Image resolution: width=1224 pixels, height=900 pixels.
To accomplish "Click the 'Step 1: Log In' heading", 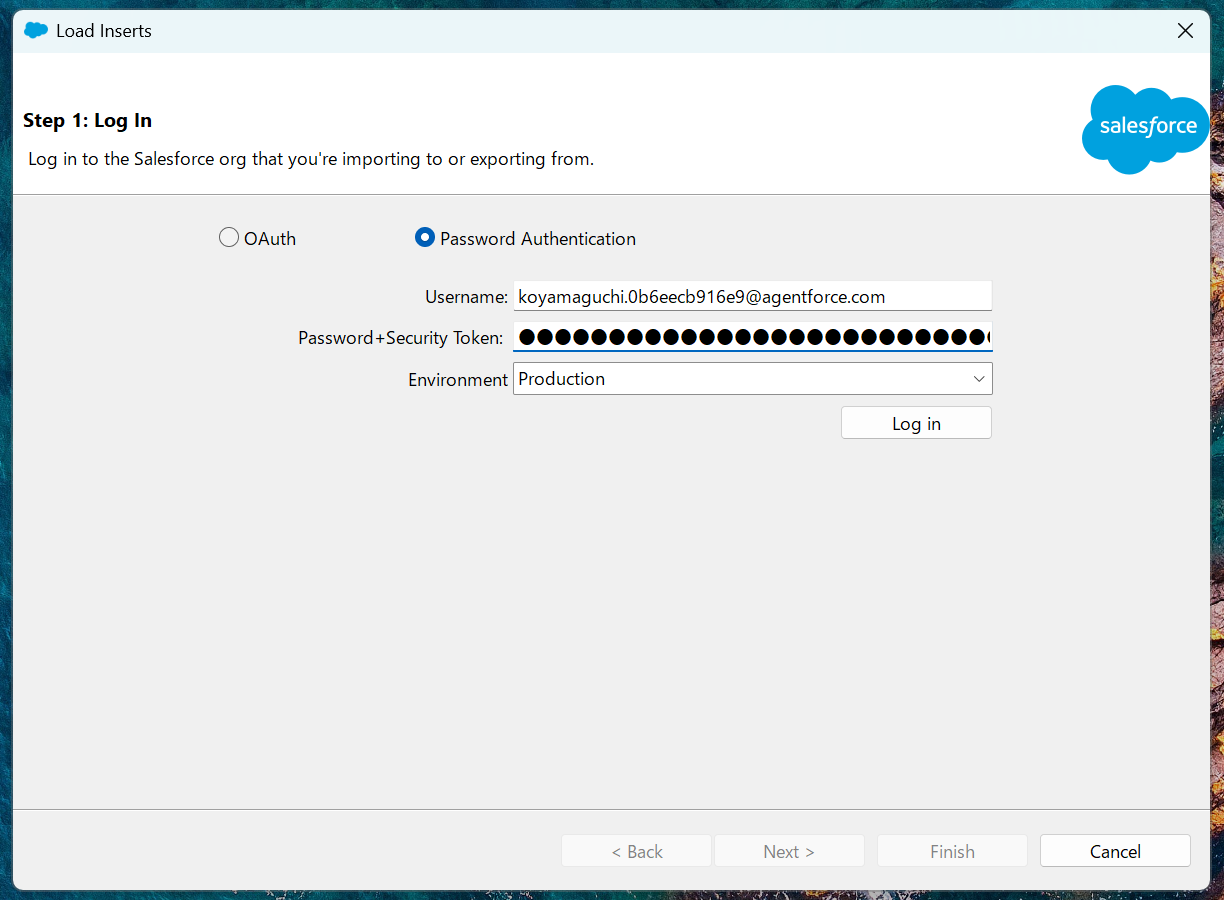I will (87, 120).
